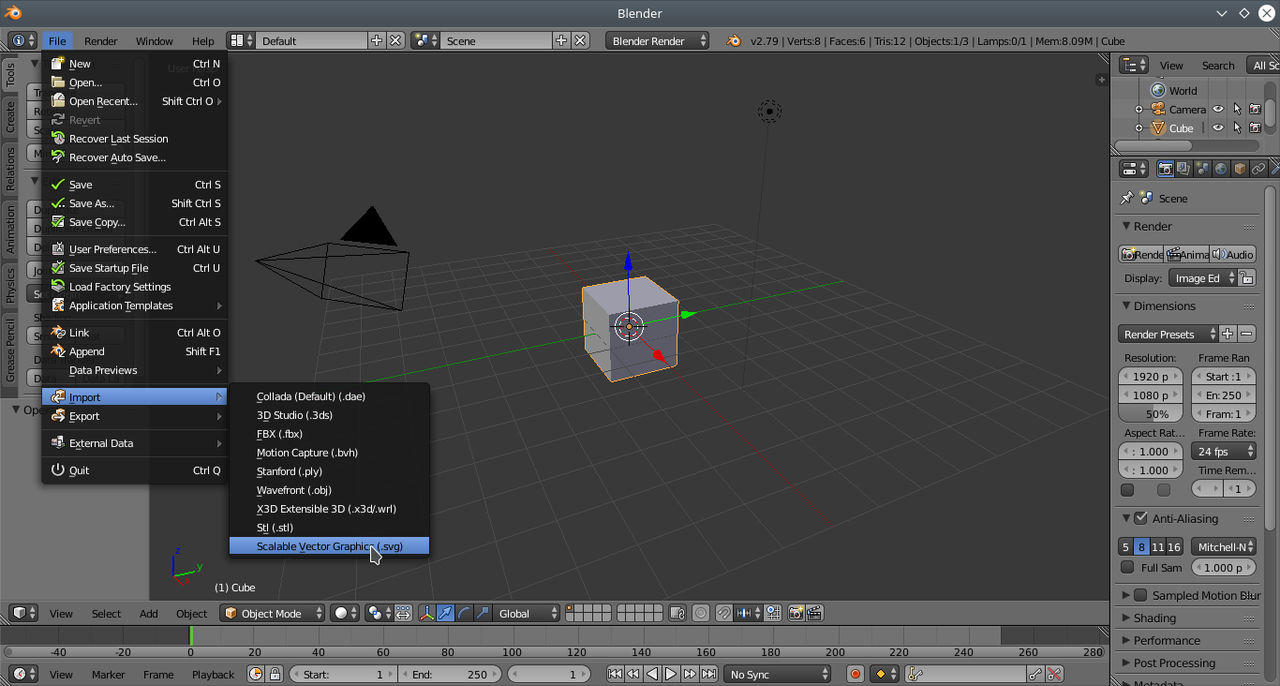Insert keyframes with key icon

click(1035, 674)
